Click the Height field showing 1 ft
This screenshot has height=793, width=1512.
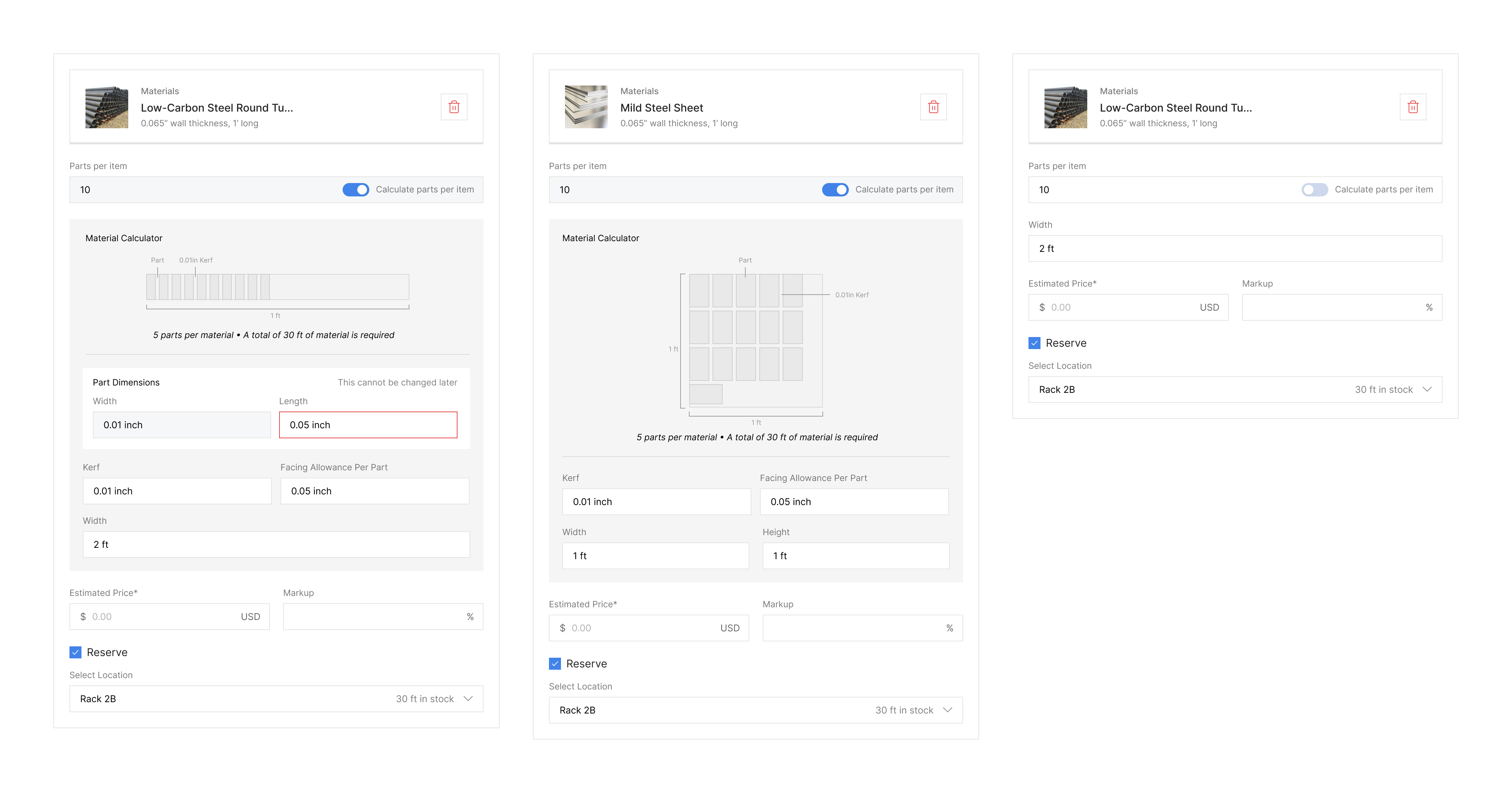(855, 555)
